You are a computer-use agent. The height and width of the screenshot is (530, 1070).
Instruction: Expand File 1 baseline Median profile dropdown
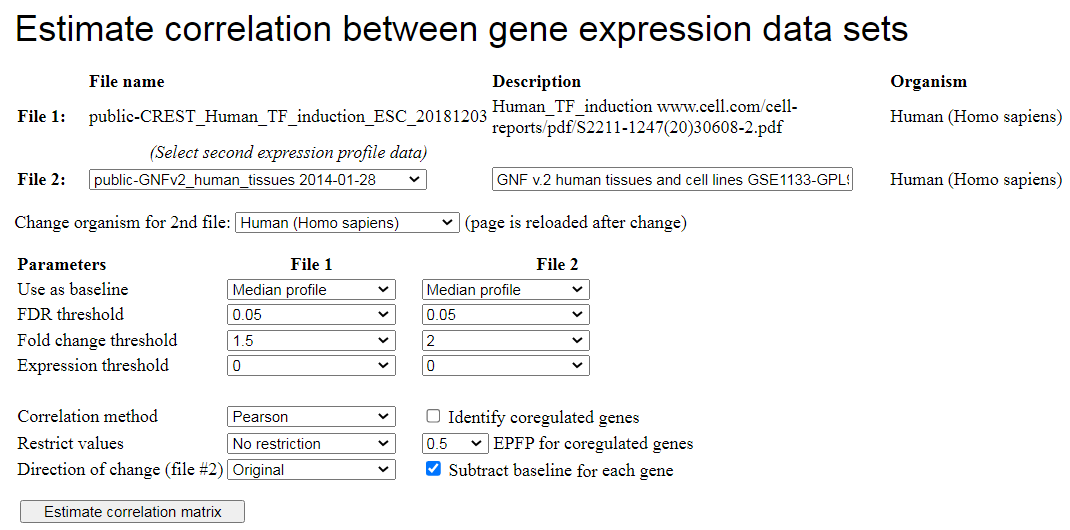(x=311, y=290)
